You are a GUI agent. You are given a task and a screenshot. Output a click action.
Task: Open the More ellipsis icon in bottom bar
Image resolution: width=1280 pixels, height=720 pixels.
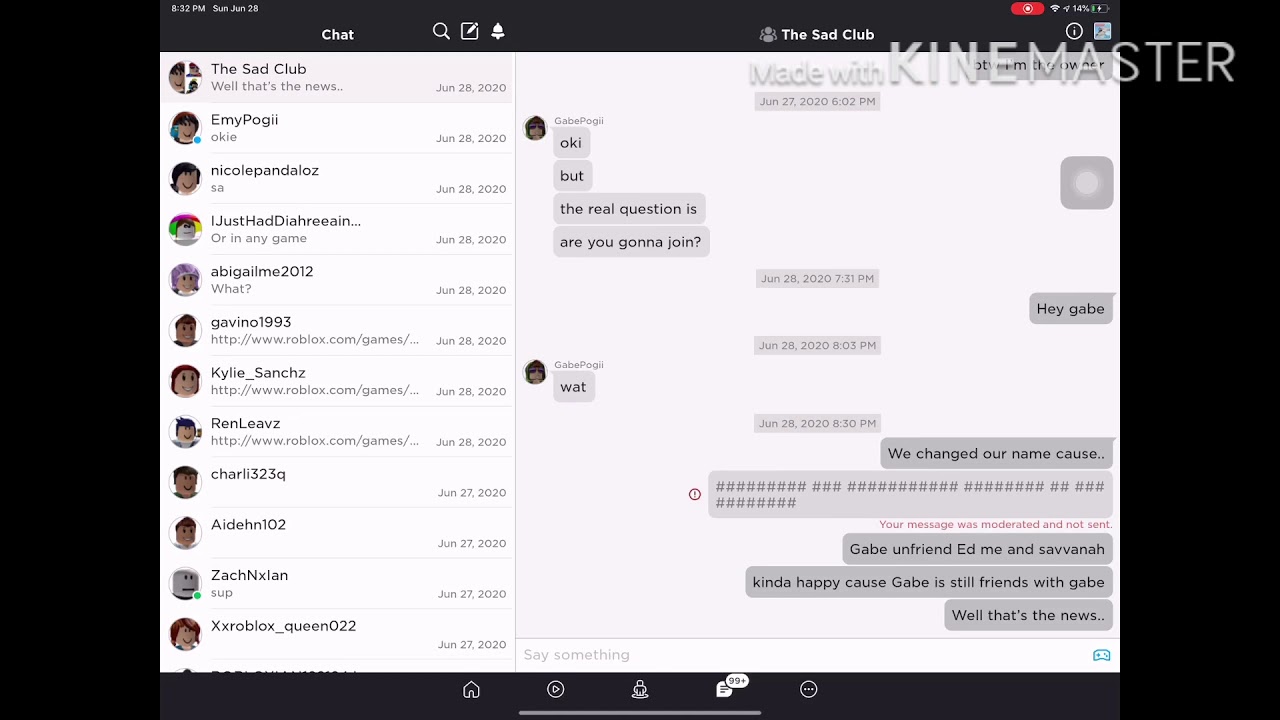[x=809, y=689]
